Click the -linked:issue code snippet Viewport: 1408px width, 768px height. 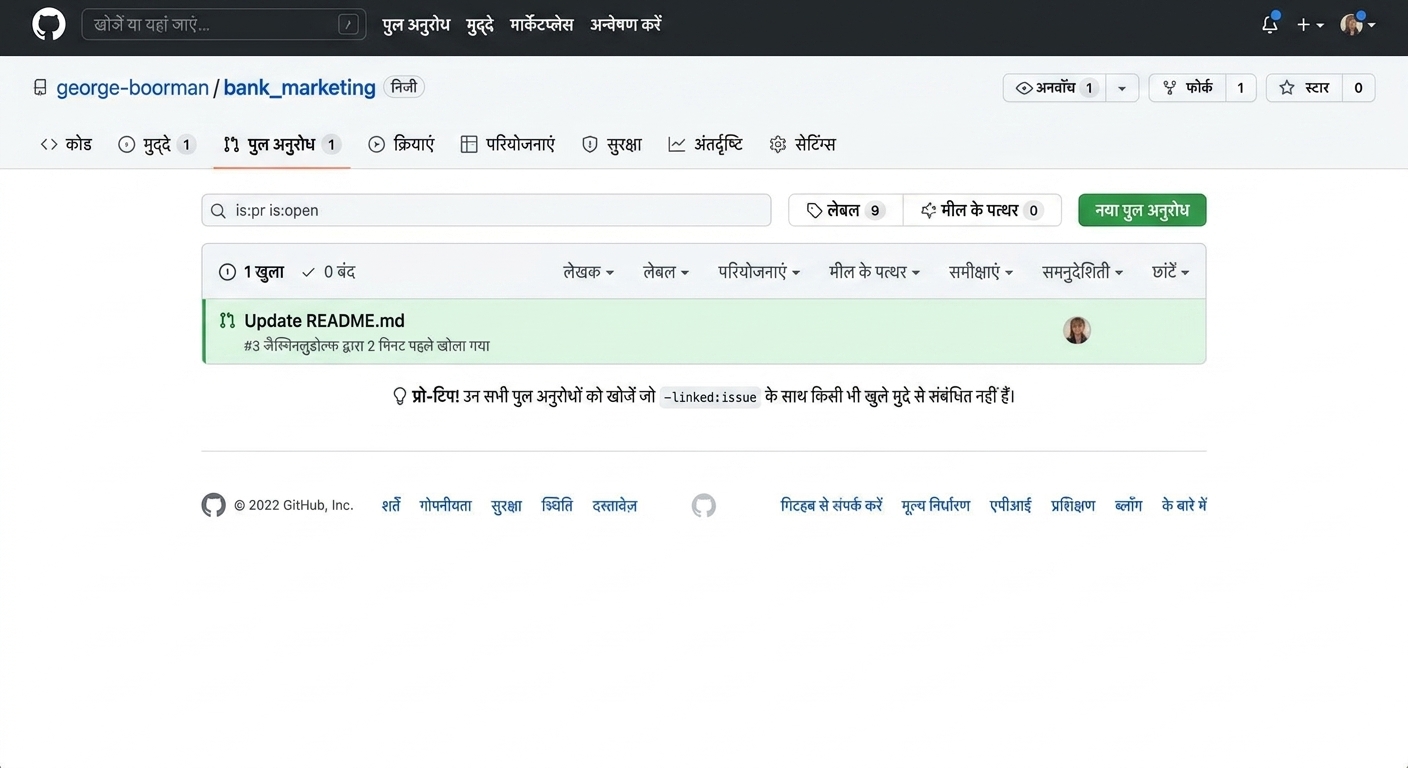pos(710,397)
